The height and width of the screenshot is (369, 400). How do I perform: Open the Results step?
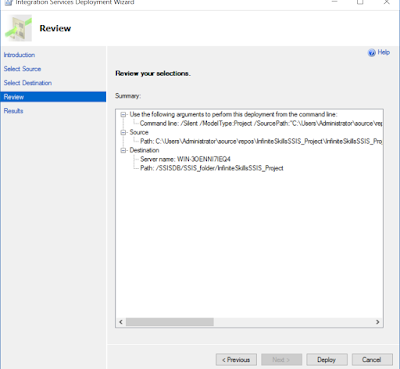pos(13,111)
